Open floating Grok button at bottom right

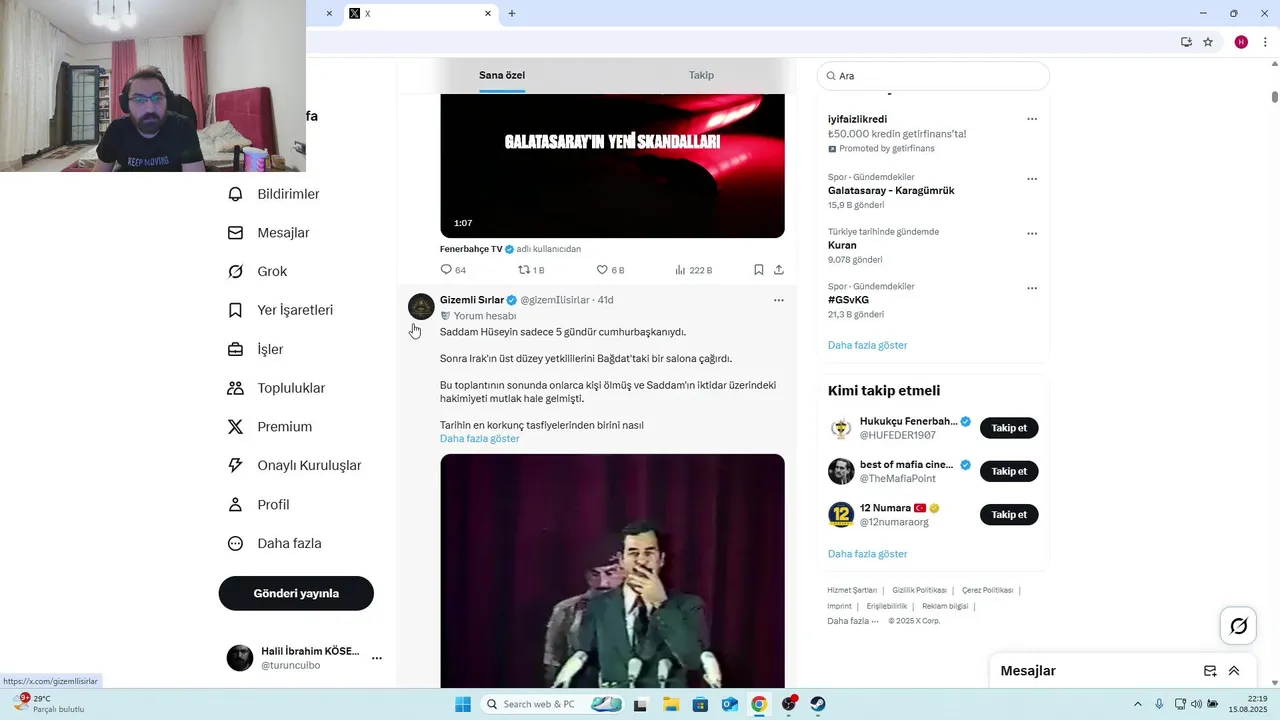coord(1238,626)
